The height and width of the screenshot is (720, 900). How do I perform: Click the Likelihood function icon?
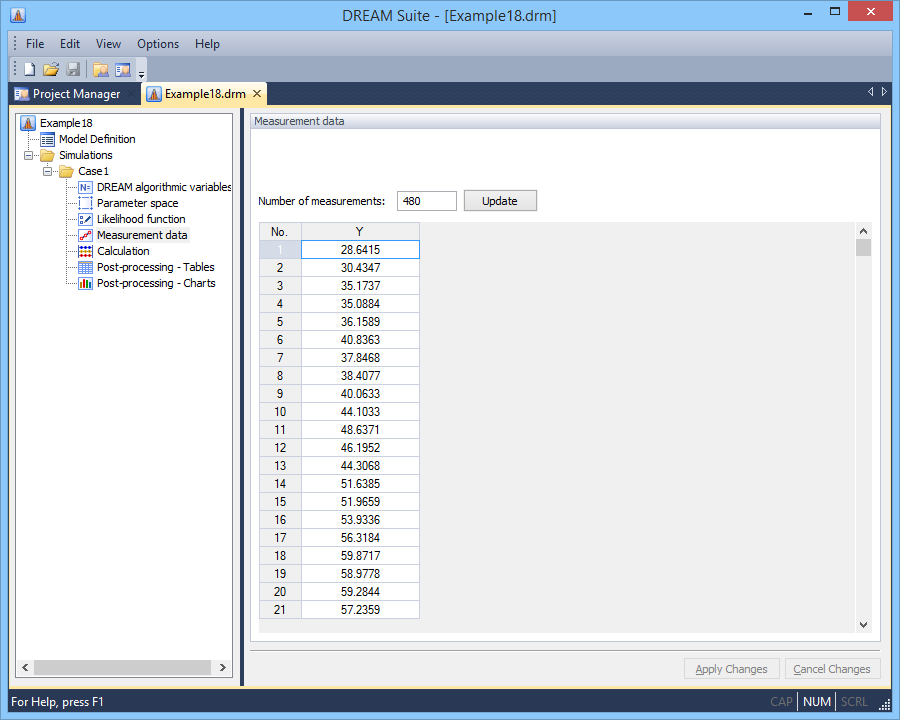tap(86, 219)
